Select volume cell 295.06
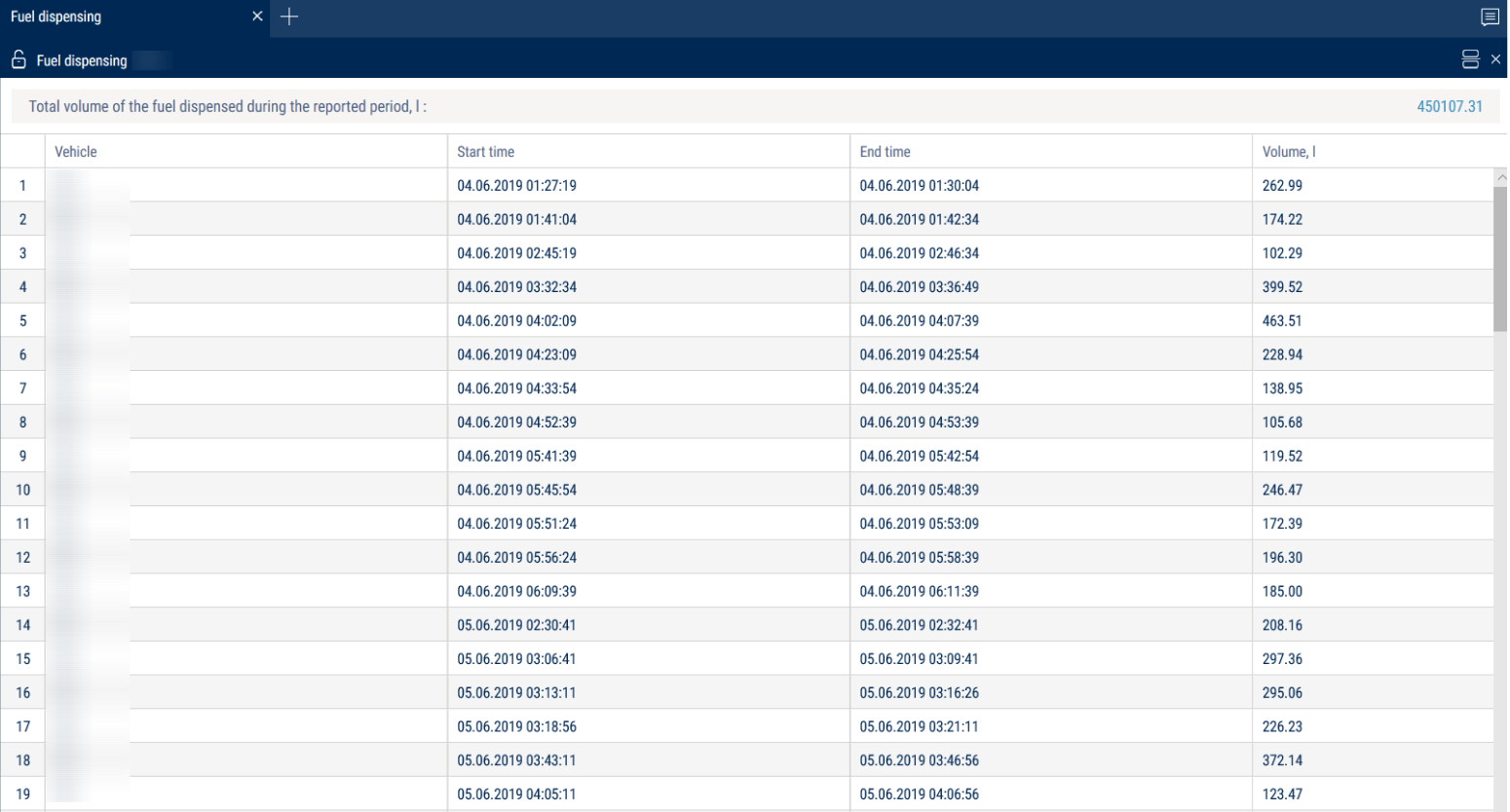Image resolution: width=1510 pixels, height=812 pixels. [1282, 692]
